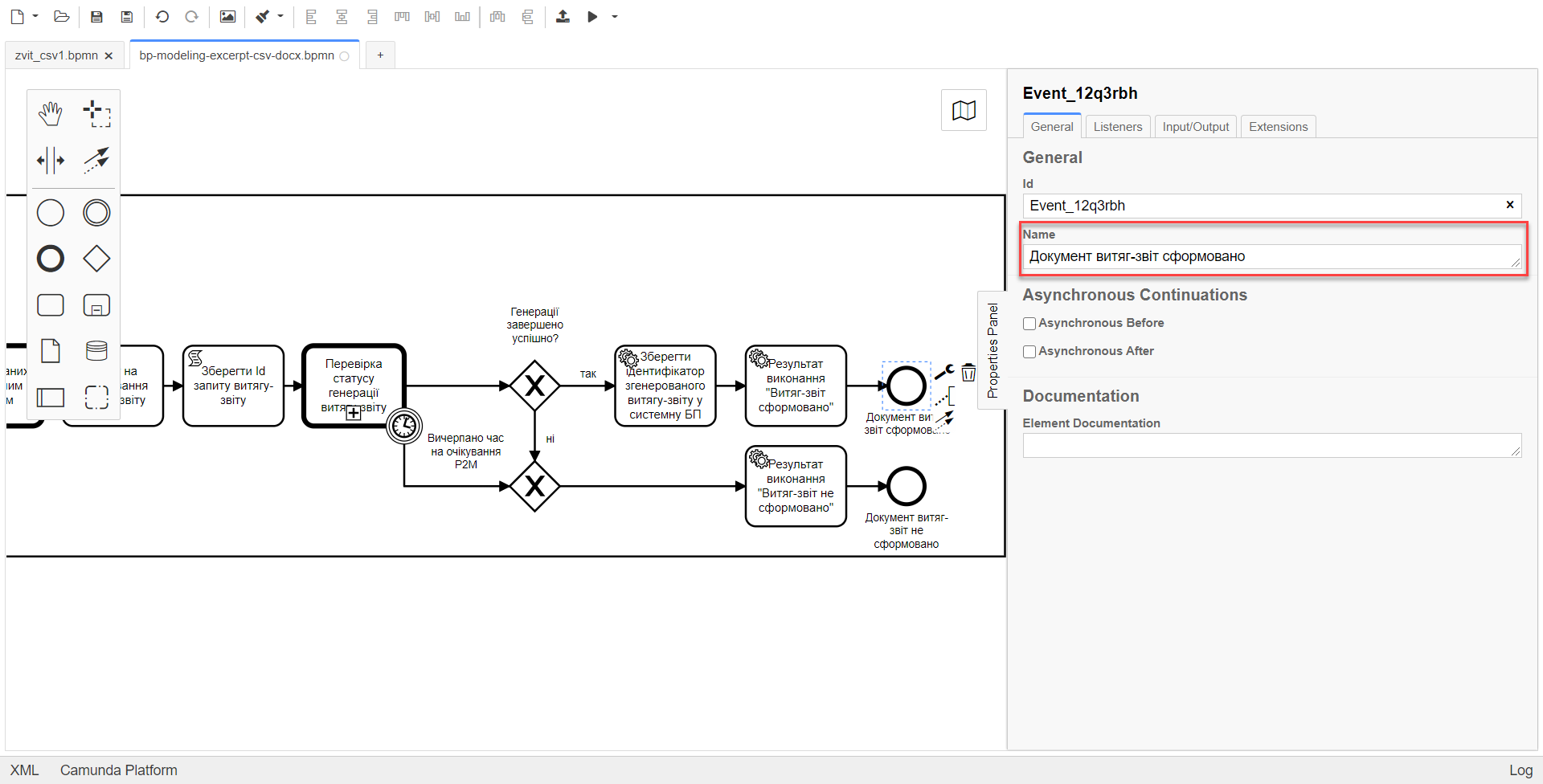Delete the selected end event with trash icon
The width and height of the screenshot is (1543, 784).
click(968, 372)
